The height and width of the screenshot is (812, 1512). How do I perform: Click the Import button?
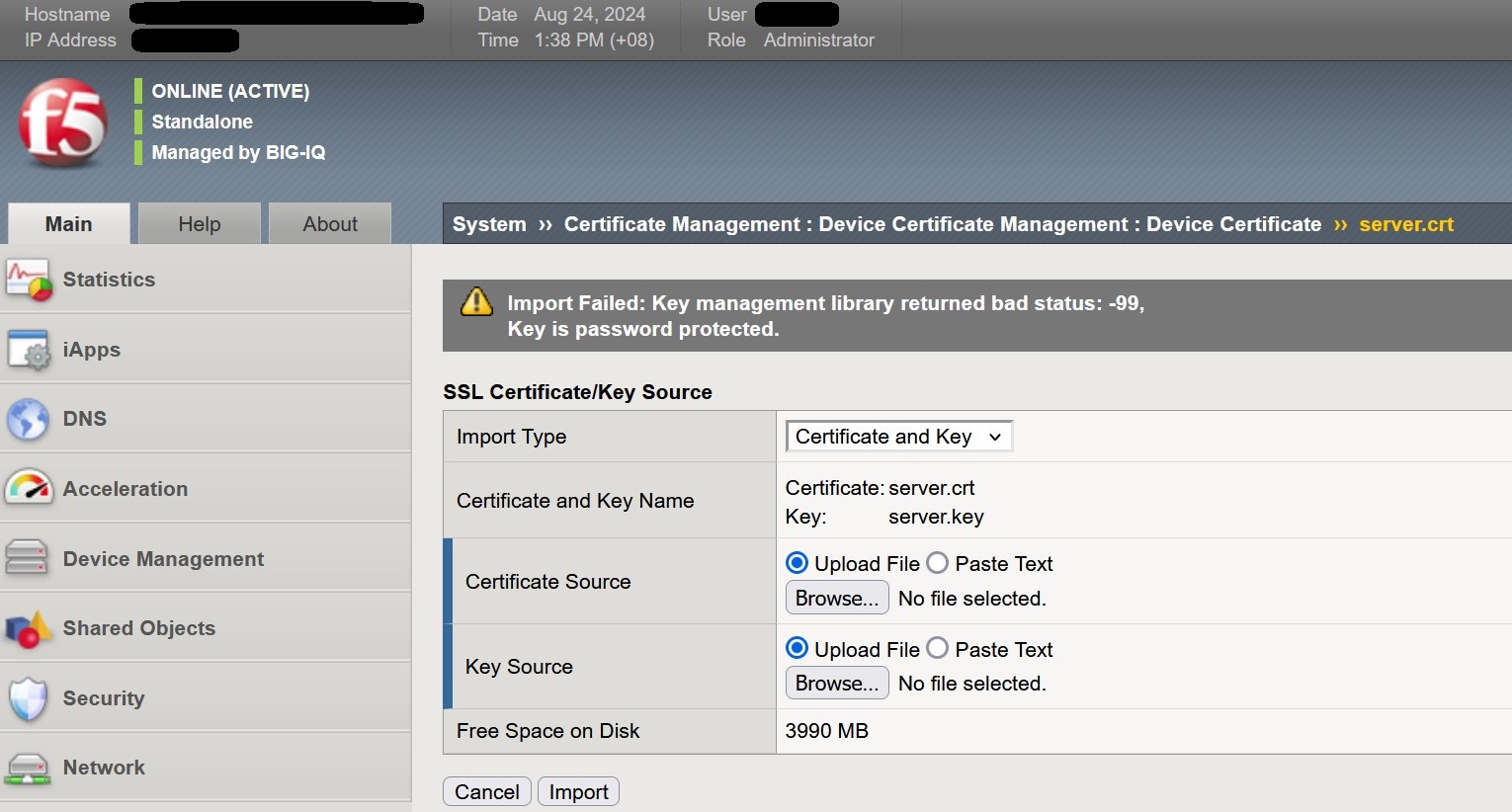tap(578, 791)
